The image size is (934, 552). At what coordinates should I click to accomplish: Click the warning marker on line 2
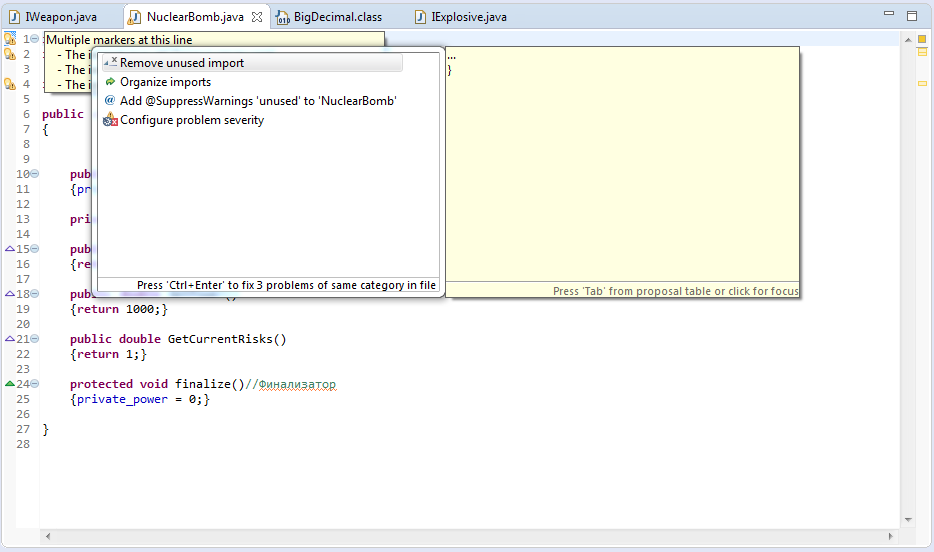coord(10,54)
